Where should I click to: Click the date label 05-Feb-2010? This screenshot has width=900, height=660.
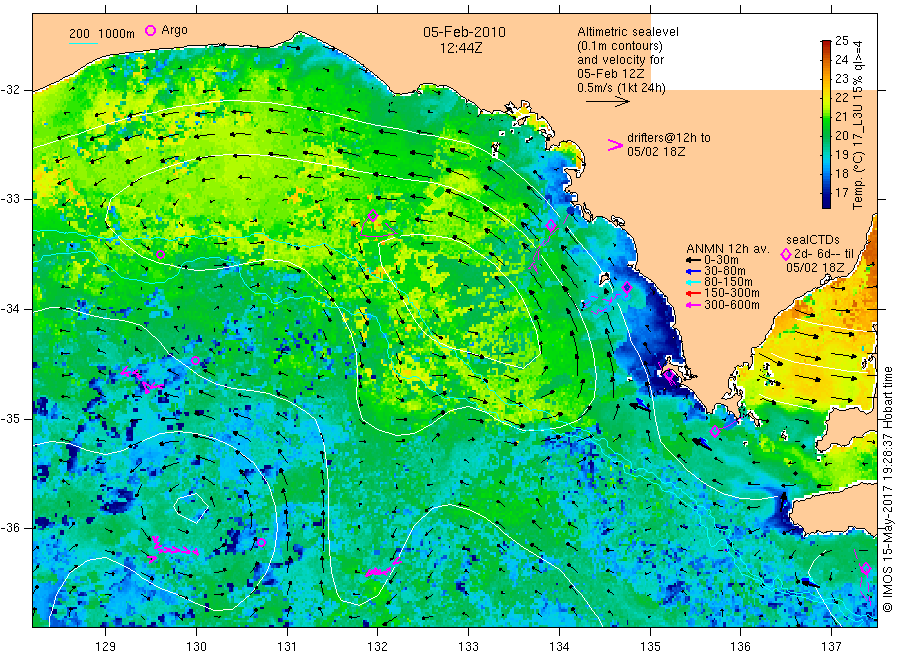click(x=464, y=32)
